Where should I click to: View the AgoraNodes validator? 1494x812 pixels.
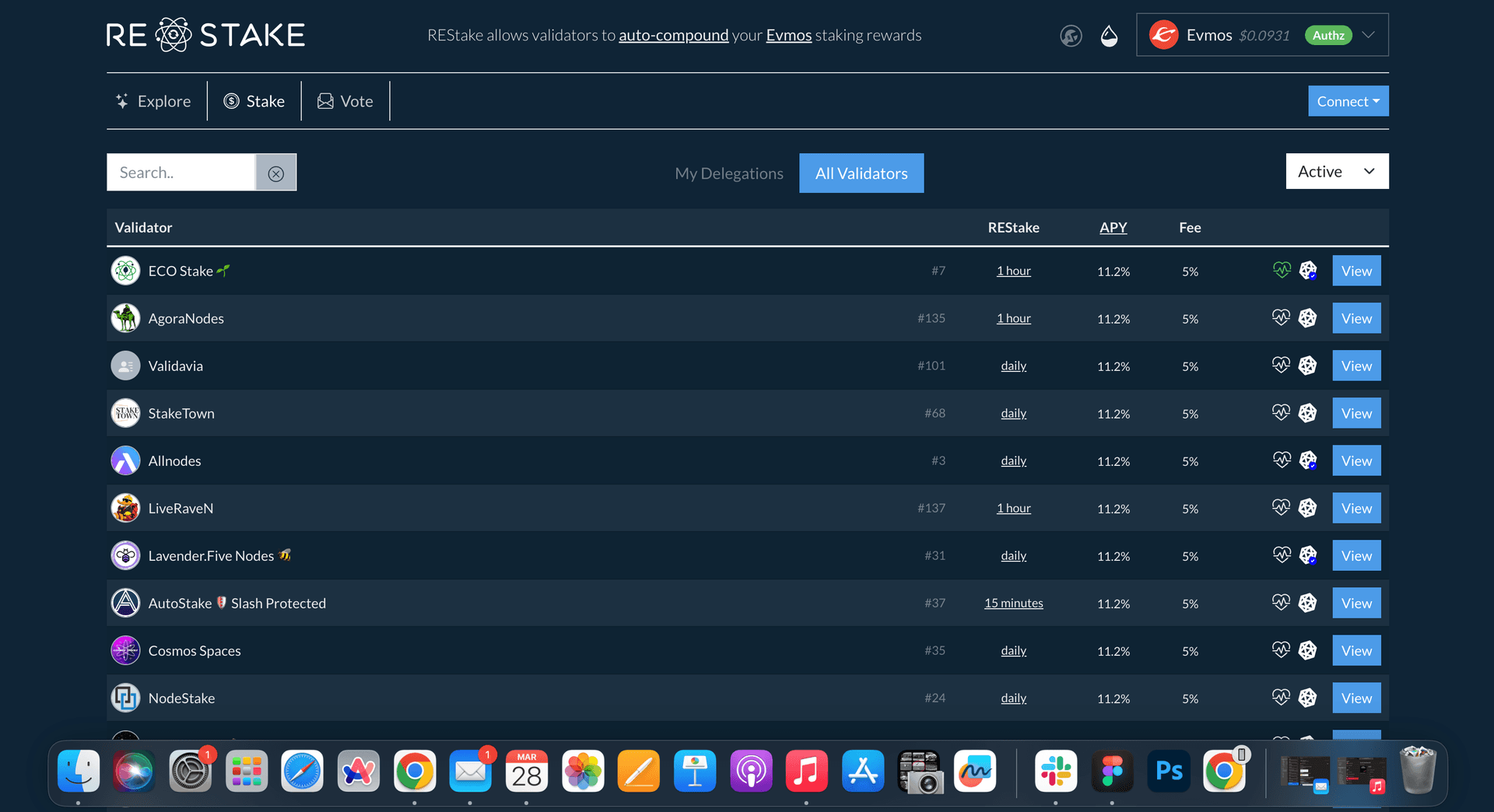tap(1356, 318)
